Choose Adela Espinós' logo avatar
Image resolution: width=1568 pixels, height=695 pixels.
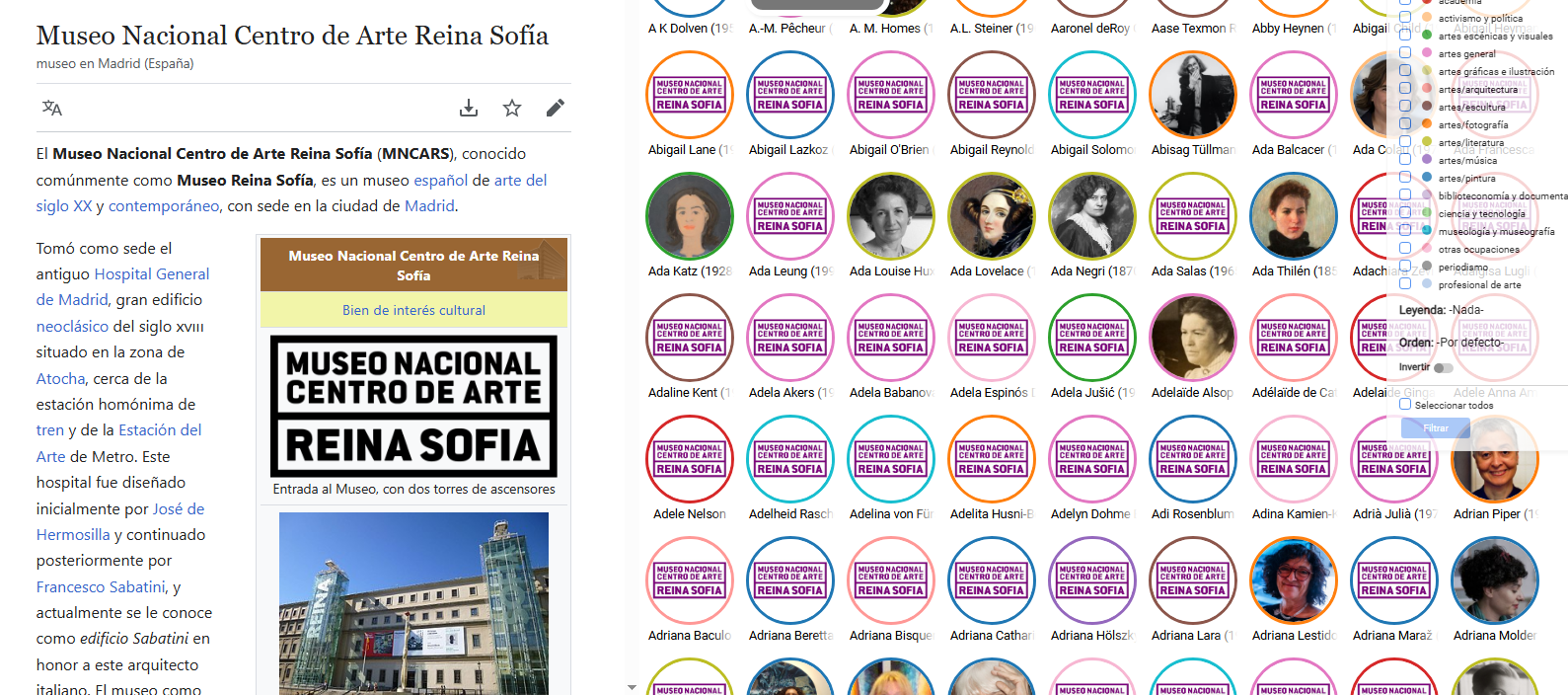tap(992, 338)
